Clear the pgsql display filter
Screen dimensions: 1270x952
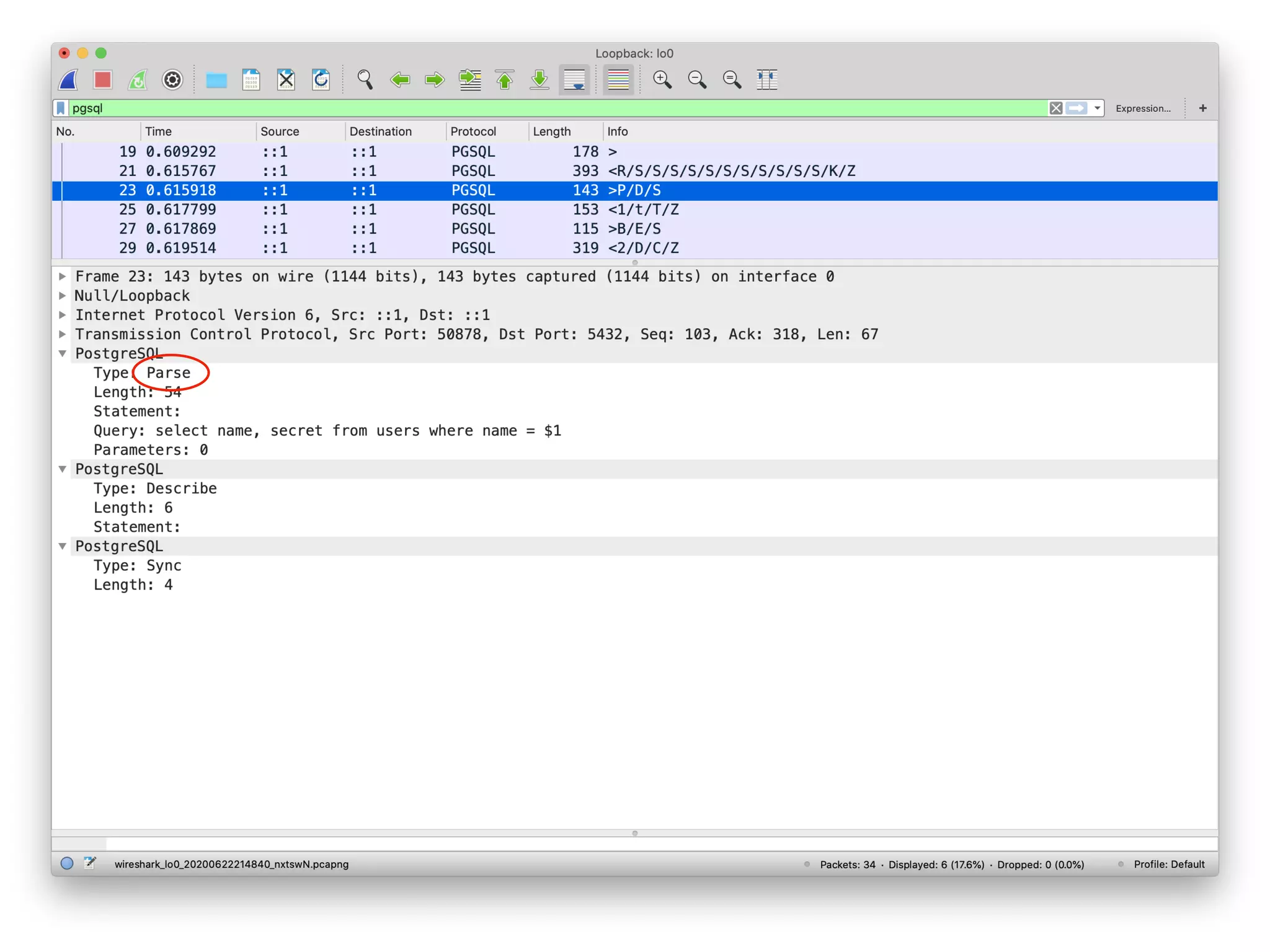pos(1055,108)
